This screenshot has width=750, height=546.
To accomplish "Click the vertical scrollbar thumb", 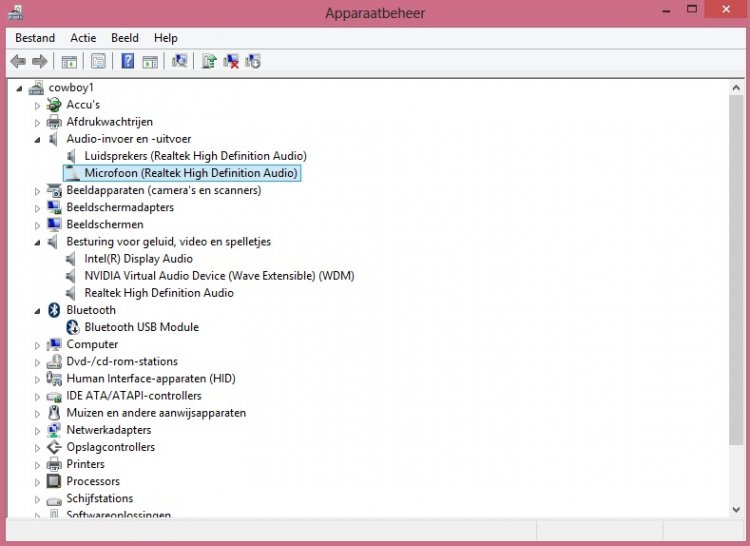I will (736, 270).
